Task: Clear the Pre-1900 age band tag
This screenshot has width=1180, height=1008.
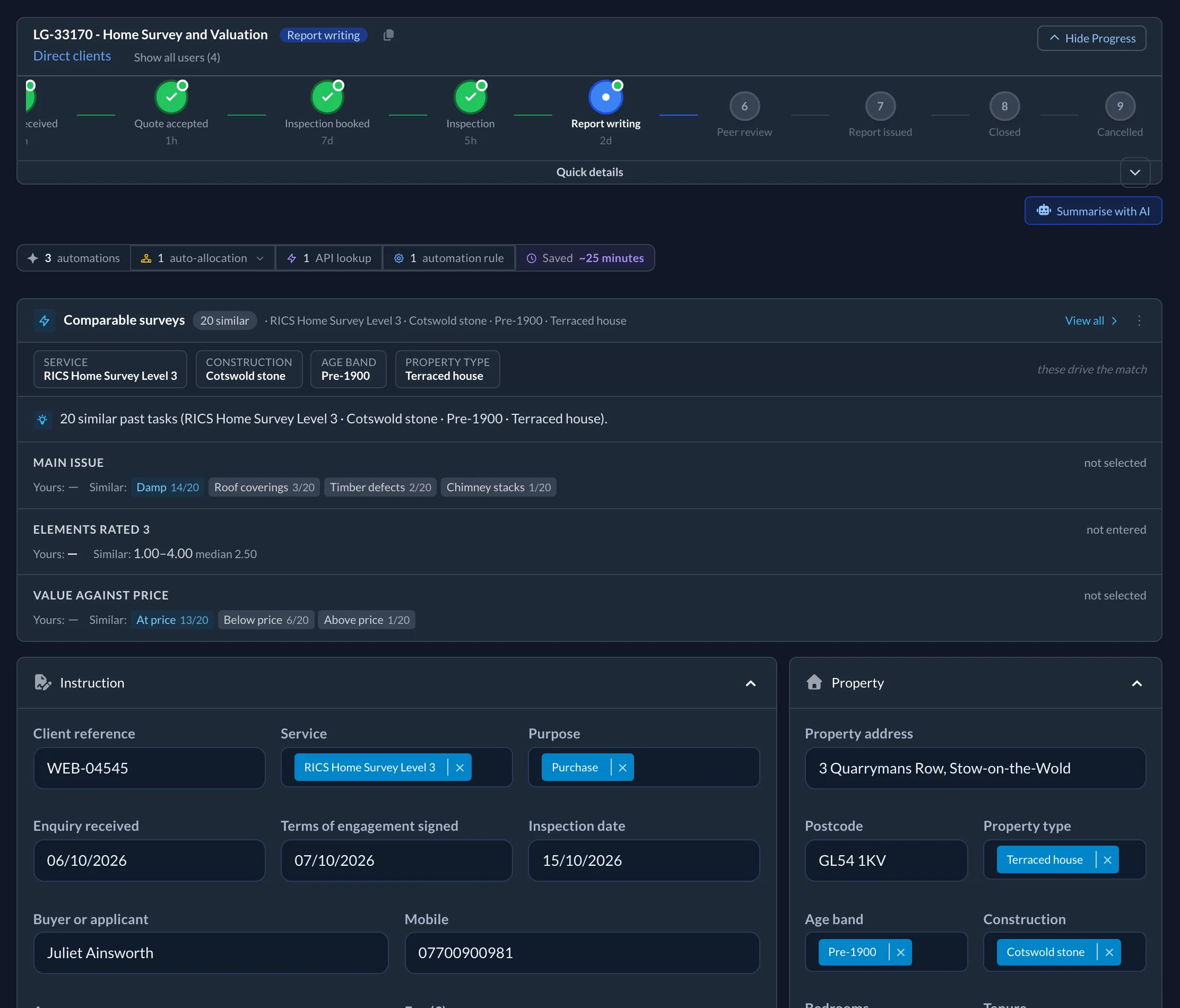Action: (900, 952)
